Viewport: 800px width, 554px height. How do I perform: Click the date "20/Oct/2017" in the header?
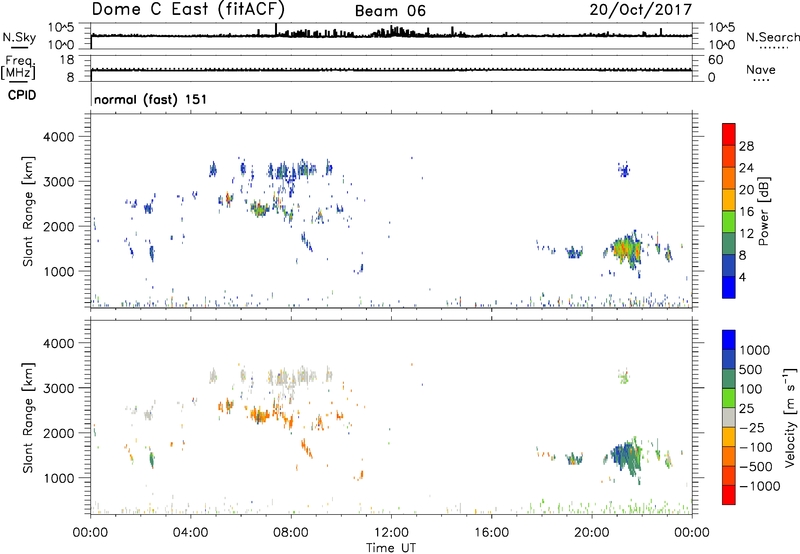tap(641, 10)
